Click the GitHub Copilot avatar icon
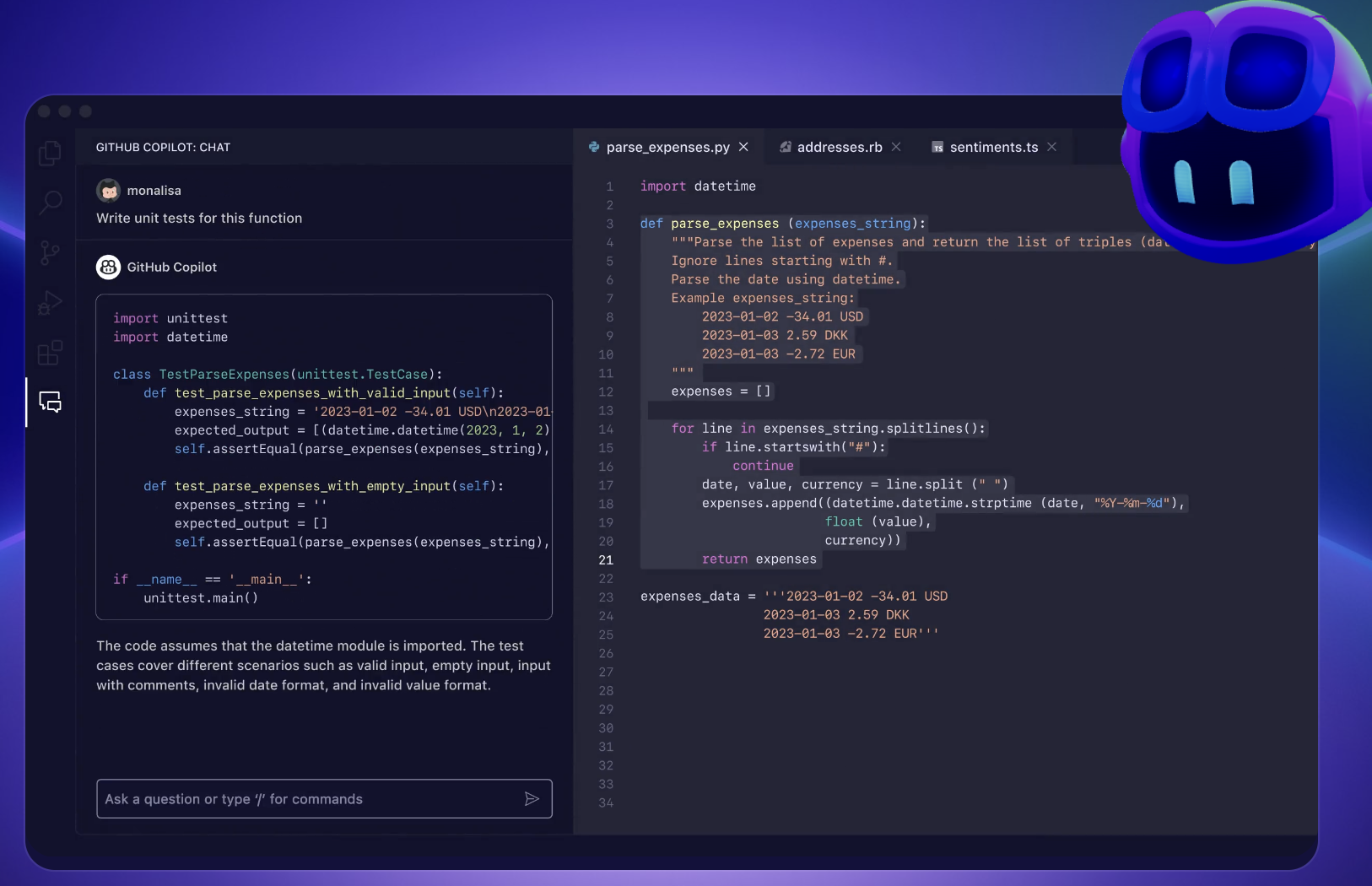The image size is (1372, 886). pyautogui.click(x=108, y=267)
